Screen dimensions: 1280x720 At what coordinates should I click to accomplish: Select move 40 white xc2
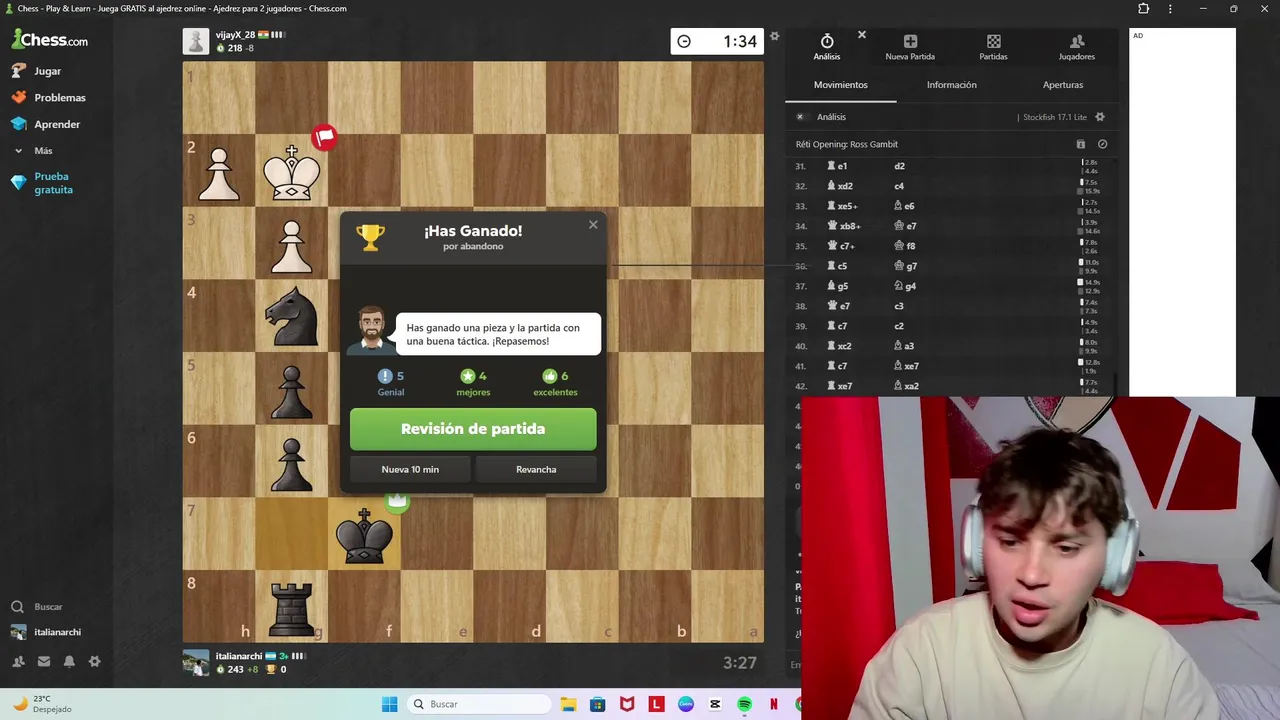point(839,346)
